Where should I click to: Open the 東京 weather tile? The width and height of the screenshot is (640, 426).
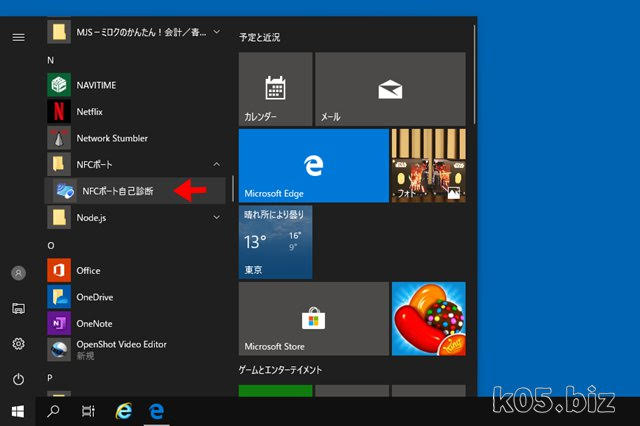276,242
